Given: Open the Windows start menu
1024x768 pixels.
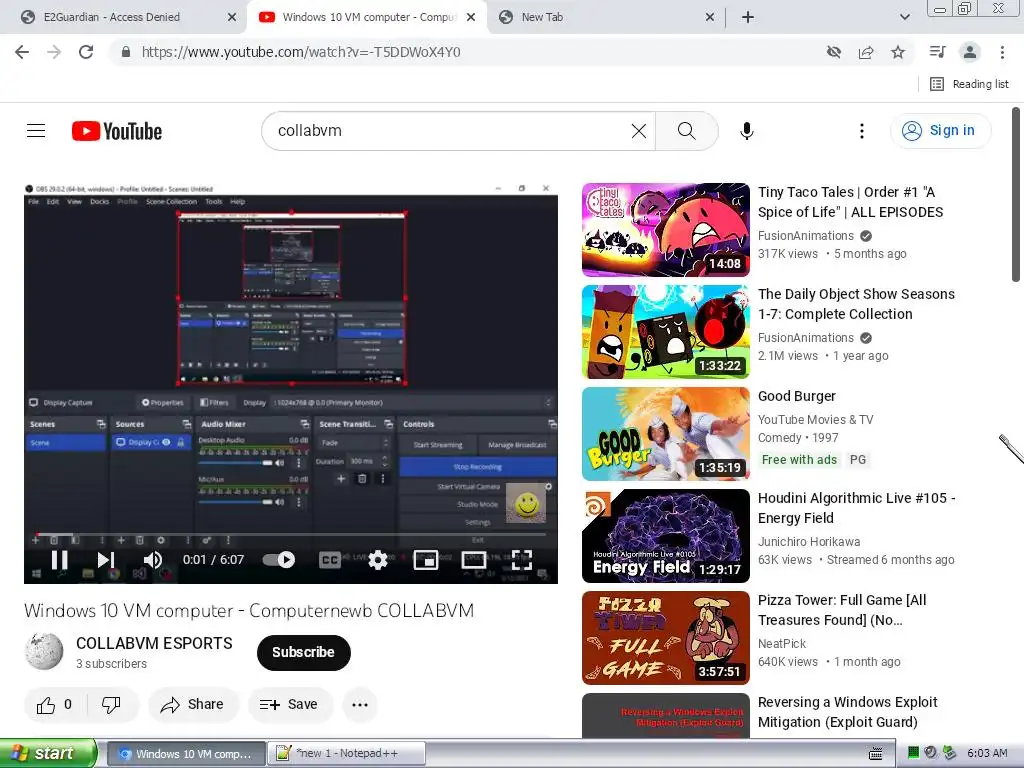Looking at the screenshot, I should tap(48, 753).
